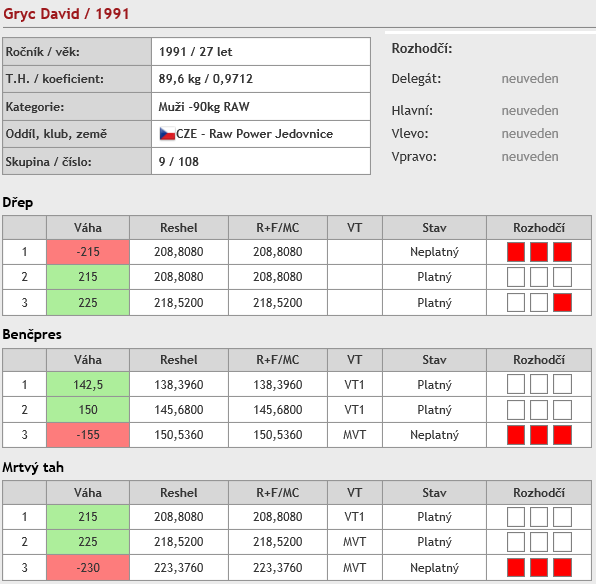Click first referee box on Benčpres attempt 1
The image size is (596, 584).
[x=516, y=384]
